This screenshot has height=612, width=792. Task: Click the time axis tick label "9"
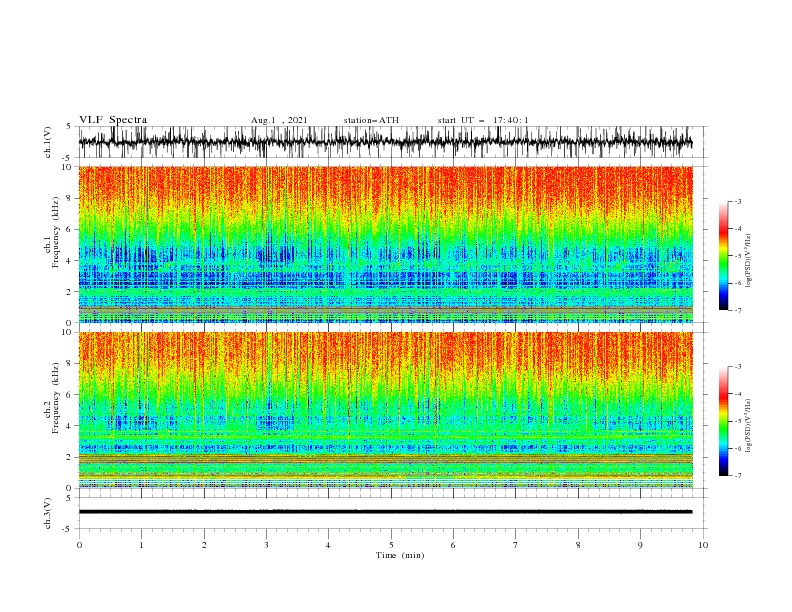coord(640,545)
